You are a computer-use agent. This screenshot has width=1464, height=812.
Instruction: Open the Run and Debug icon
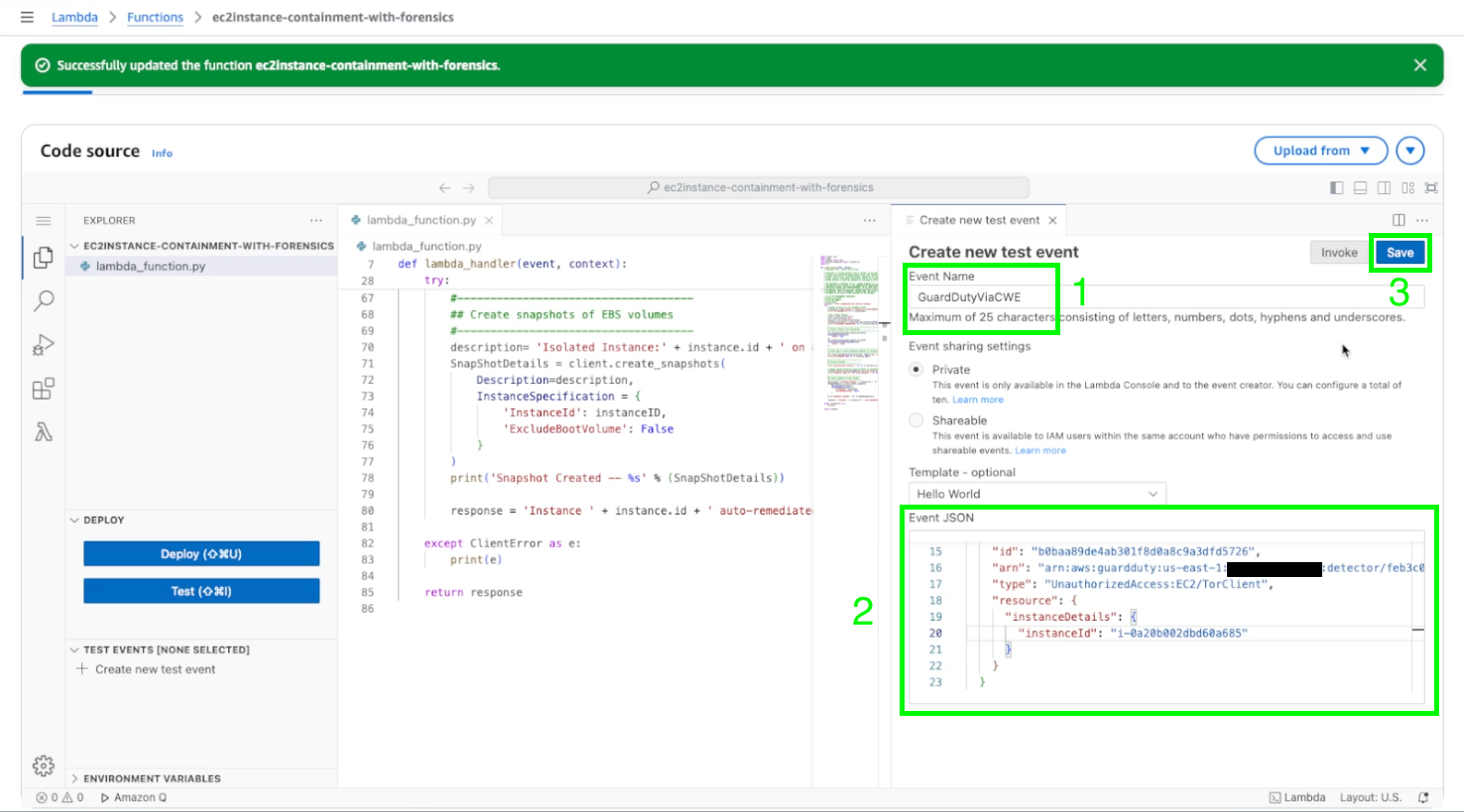click(43, 344)
